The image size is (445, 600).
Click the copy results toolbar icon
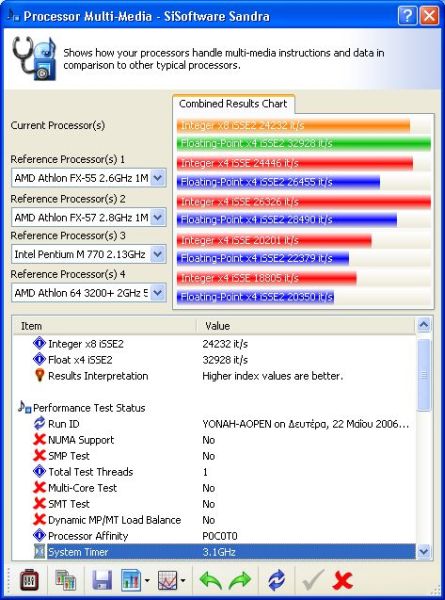click(x=65, y=580)
